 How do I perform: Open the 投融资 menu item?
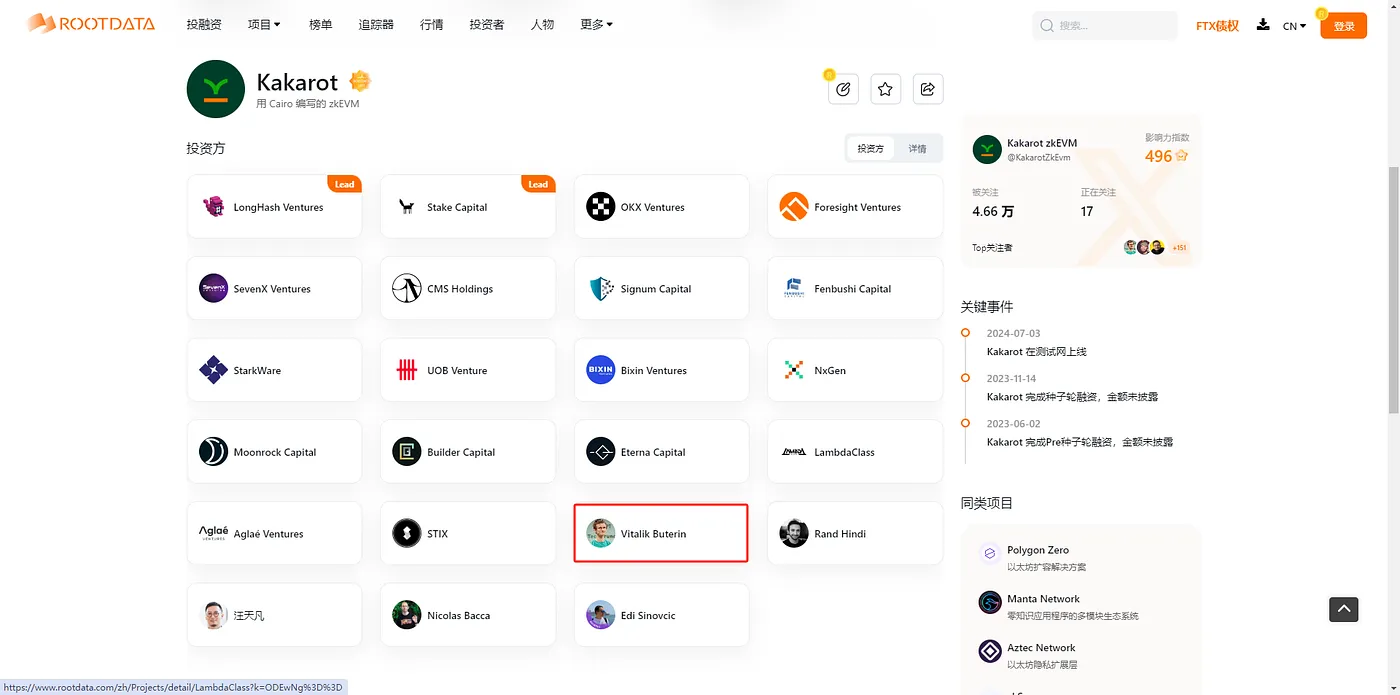pos(204,25)
